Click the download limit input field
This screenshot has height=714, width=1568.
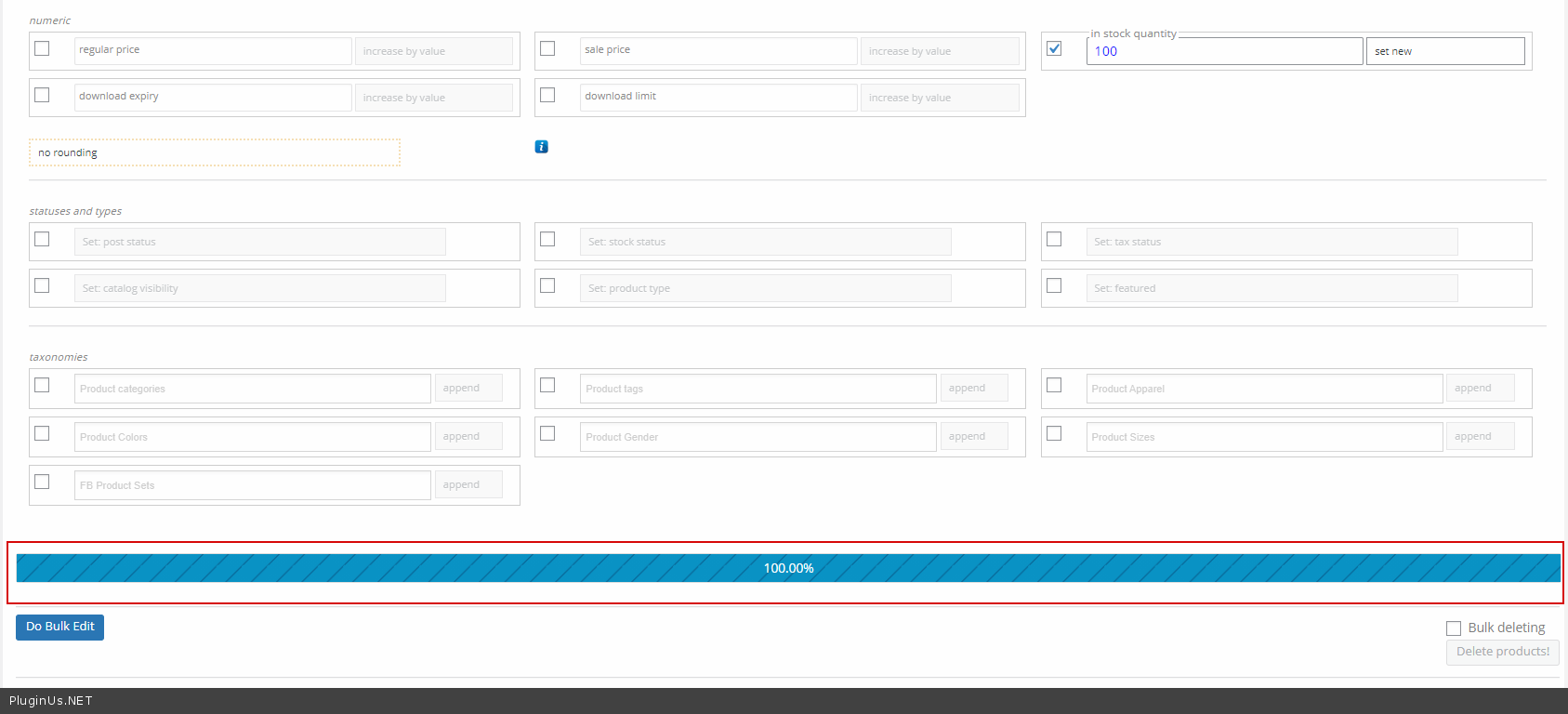pos(718,97)
